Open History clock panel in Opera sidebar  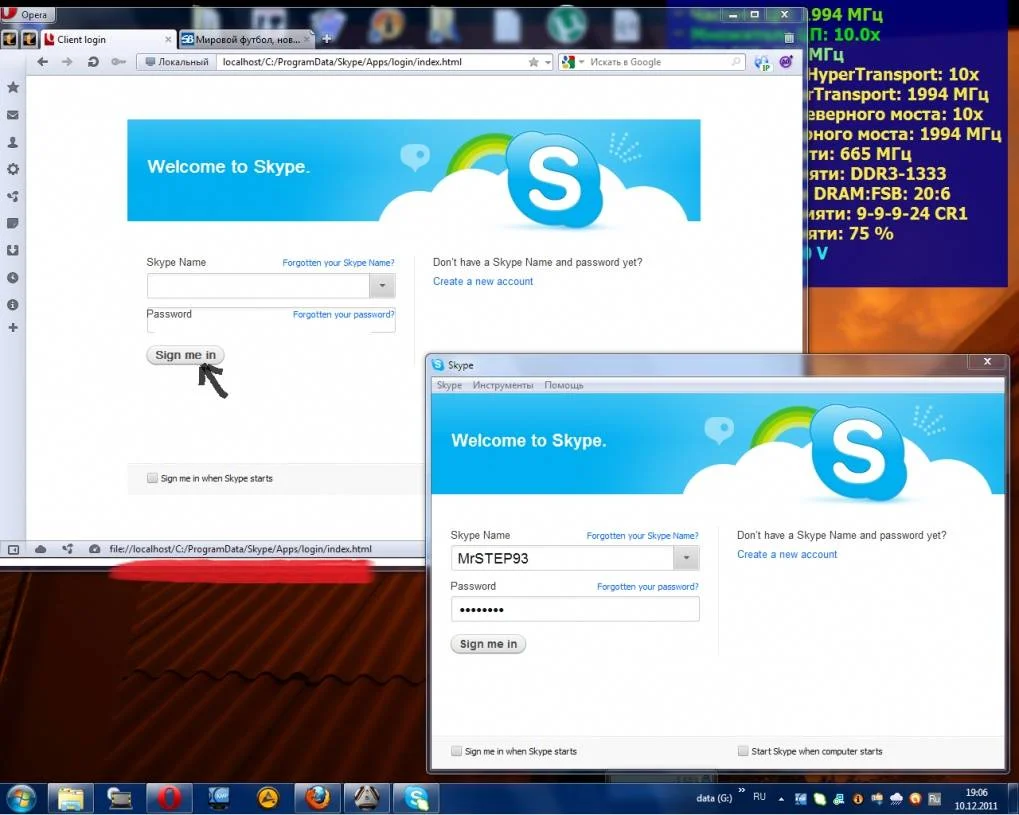pos(12,278)
